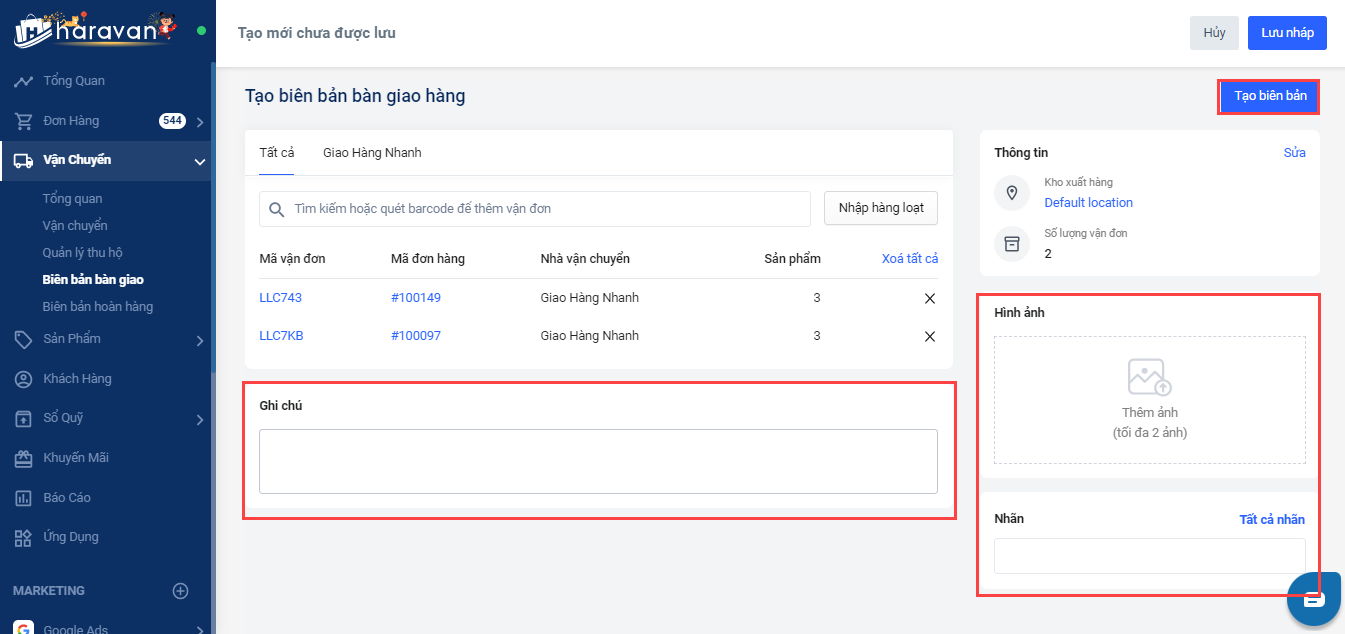Expand the Sổ Quỹ submenu

[x=200, y=419]
